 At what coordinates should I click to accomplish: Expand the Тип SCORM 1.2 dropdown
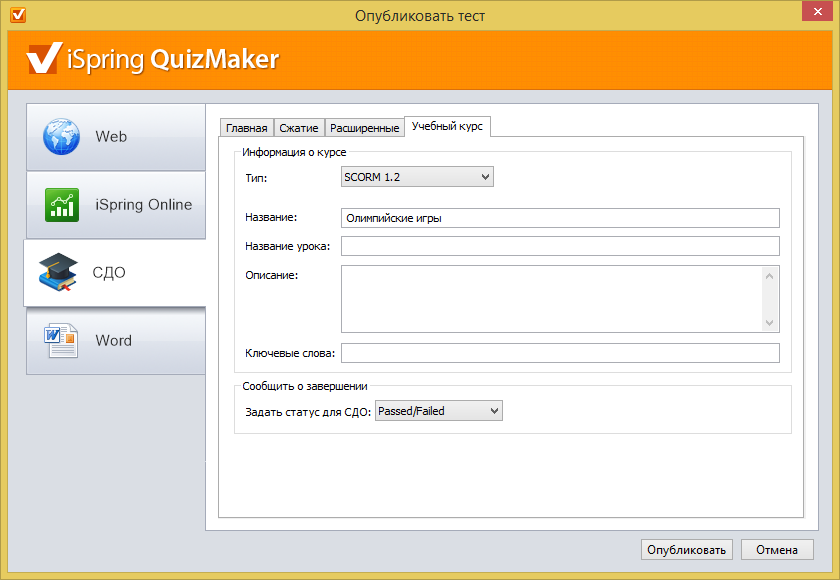pyautogui.click(x=417, y=177)
